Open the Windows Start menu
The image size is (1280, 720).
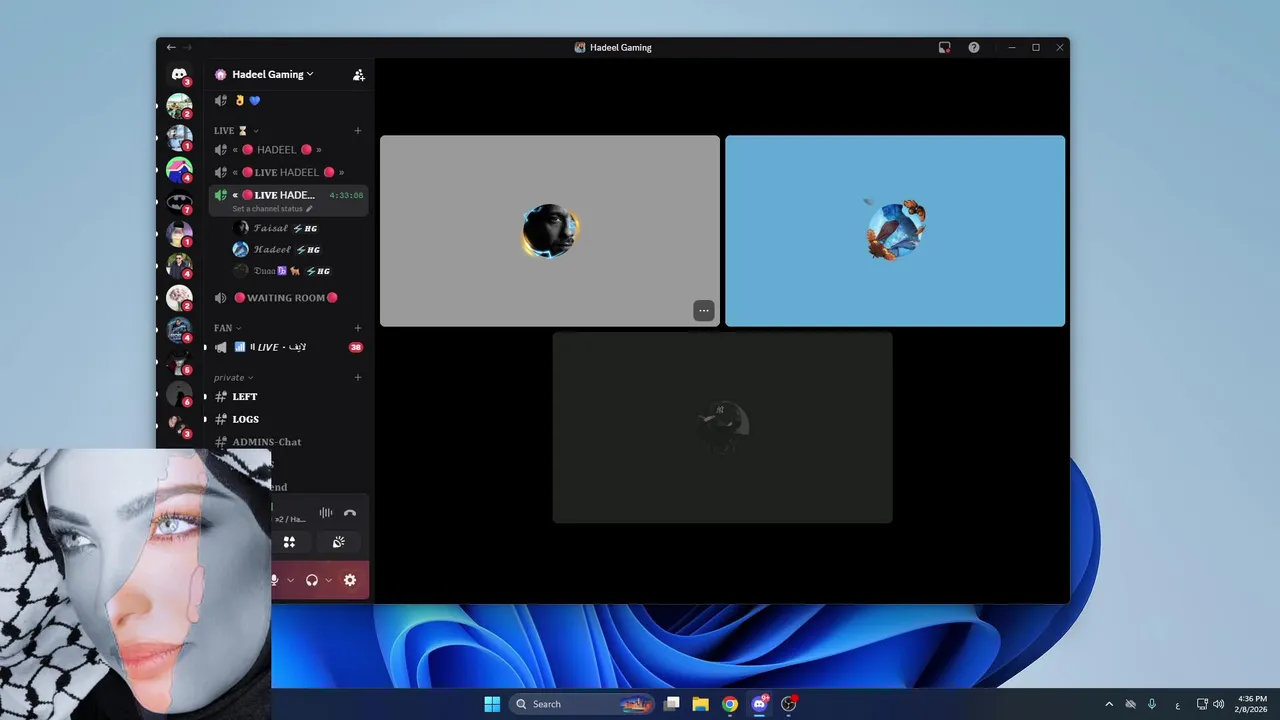[x=492, y=704]
